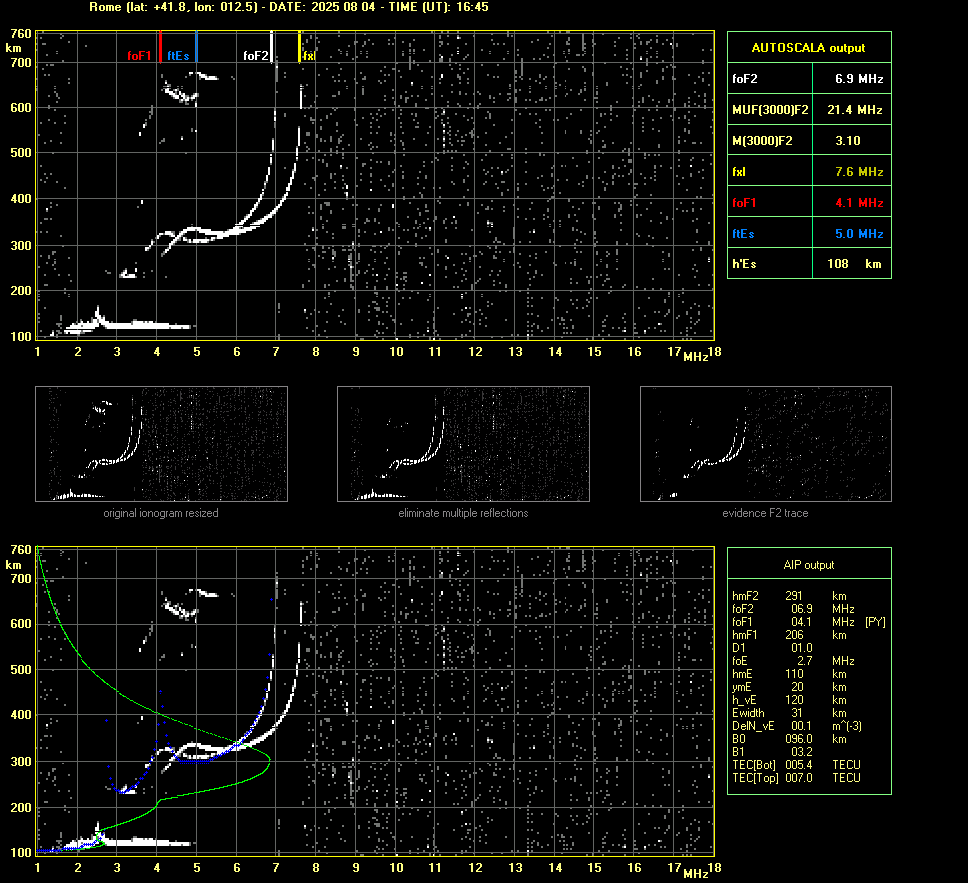Click the foF2 label in top ionogram
Image resolution: width=968 pixels, height=883 pixels.
pyautogui.click(x=256, y=56)
